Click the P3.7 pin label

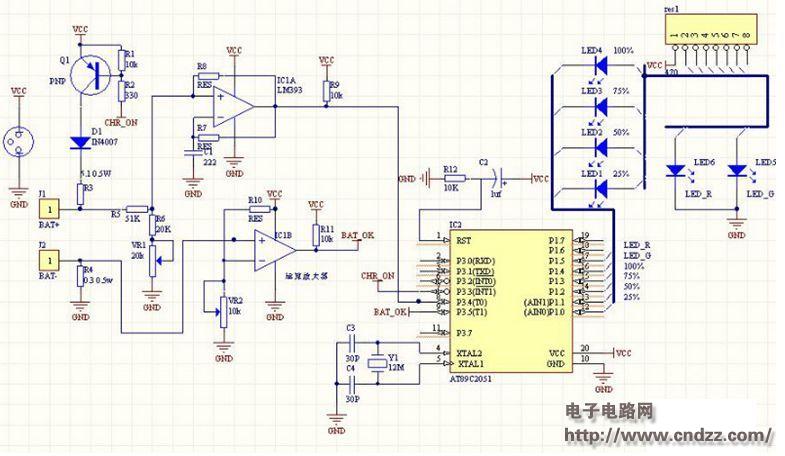(464, 333)
